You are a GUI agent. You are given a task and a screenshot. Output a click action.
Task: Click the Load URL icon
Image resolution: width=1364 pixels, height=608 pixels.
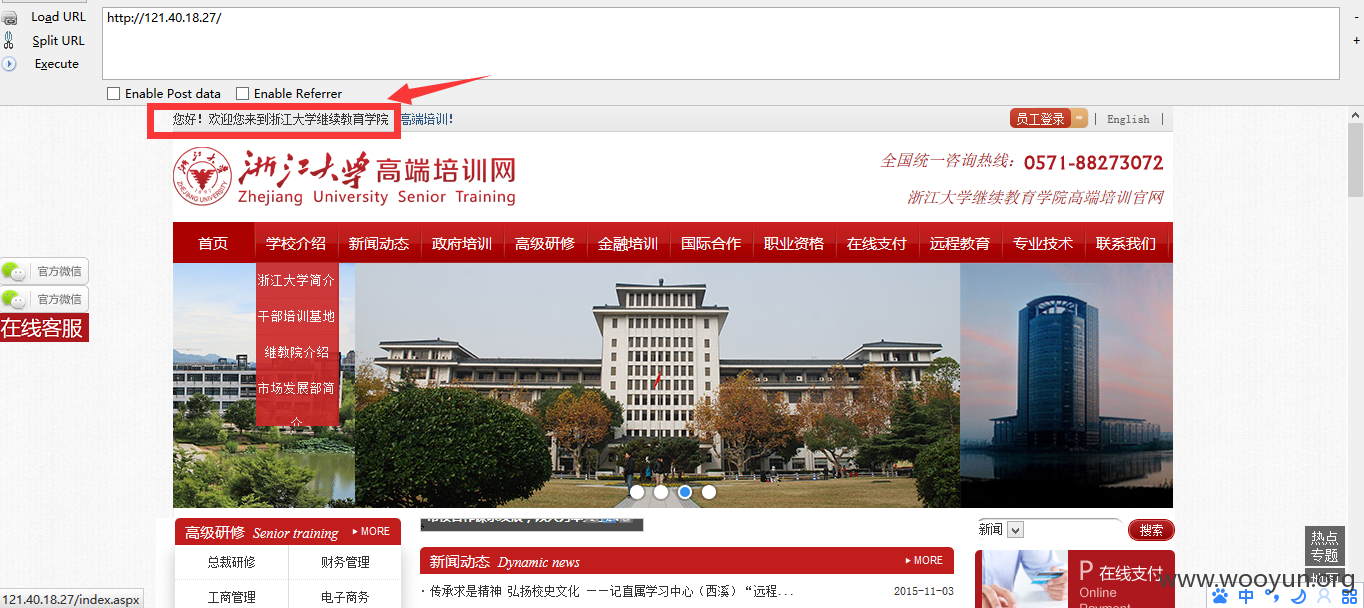pos(9,18)
